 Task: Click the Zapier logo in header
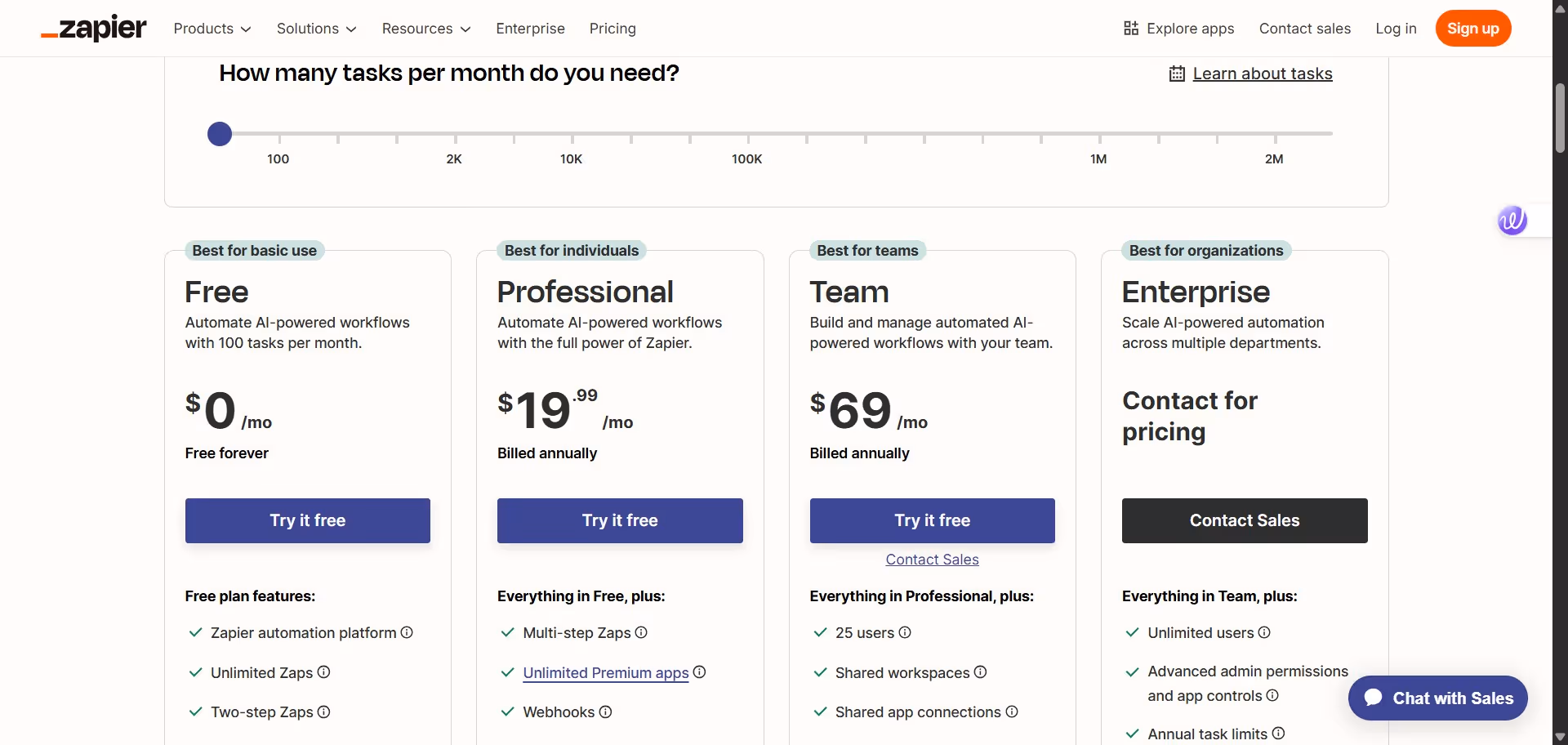click(94, 29)
